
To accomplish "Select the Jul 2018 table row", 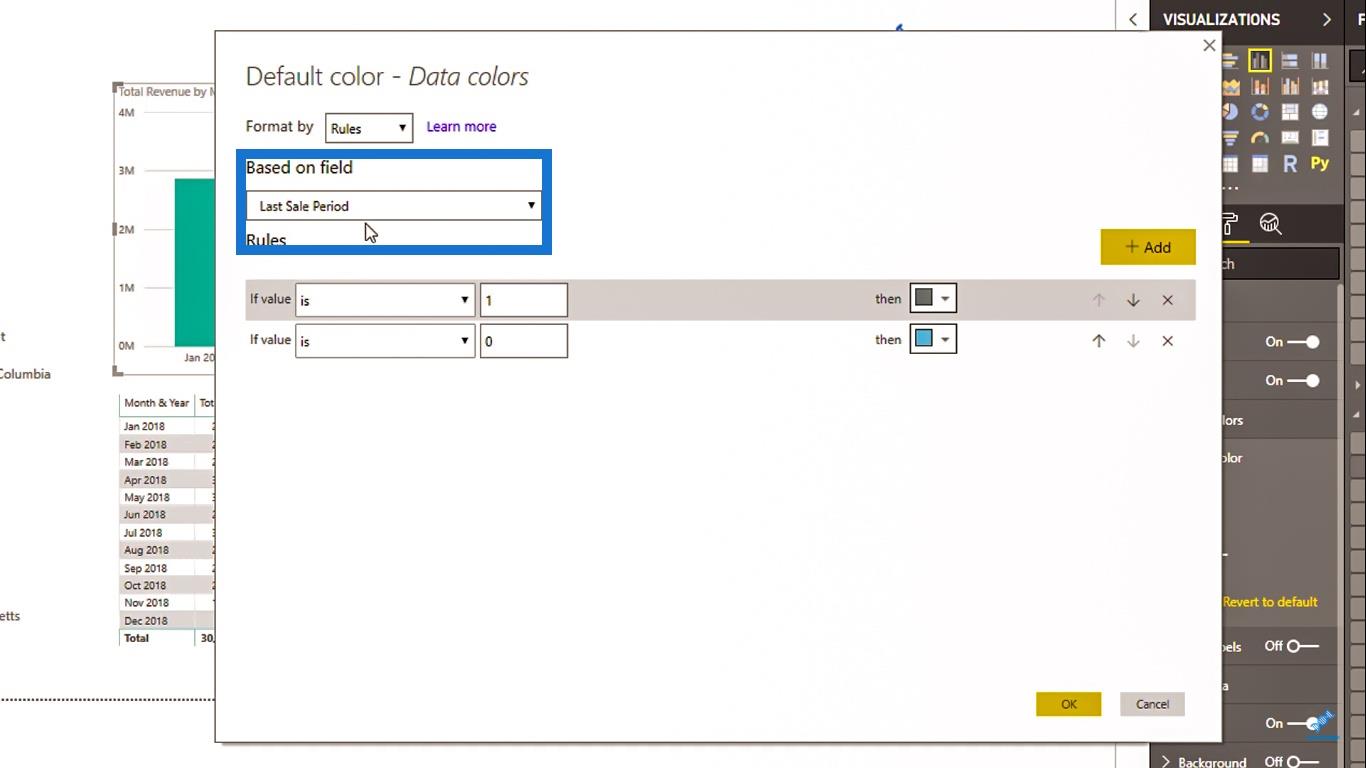I will coord(166,533).
